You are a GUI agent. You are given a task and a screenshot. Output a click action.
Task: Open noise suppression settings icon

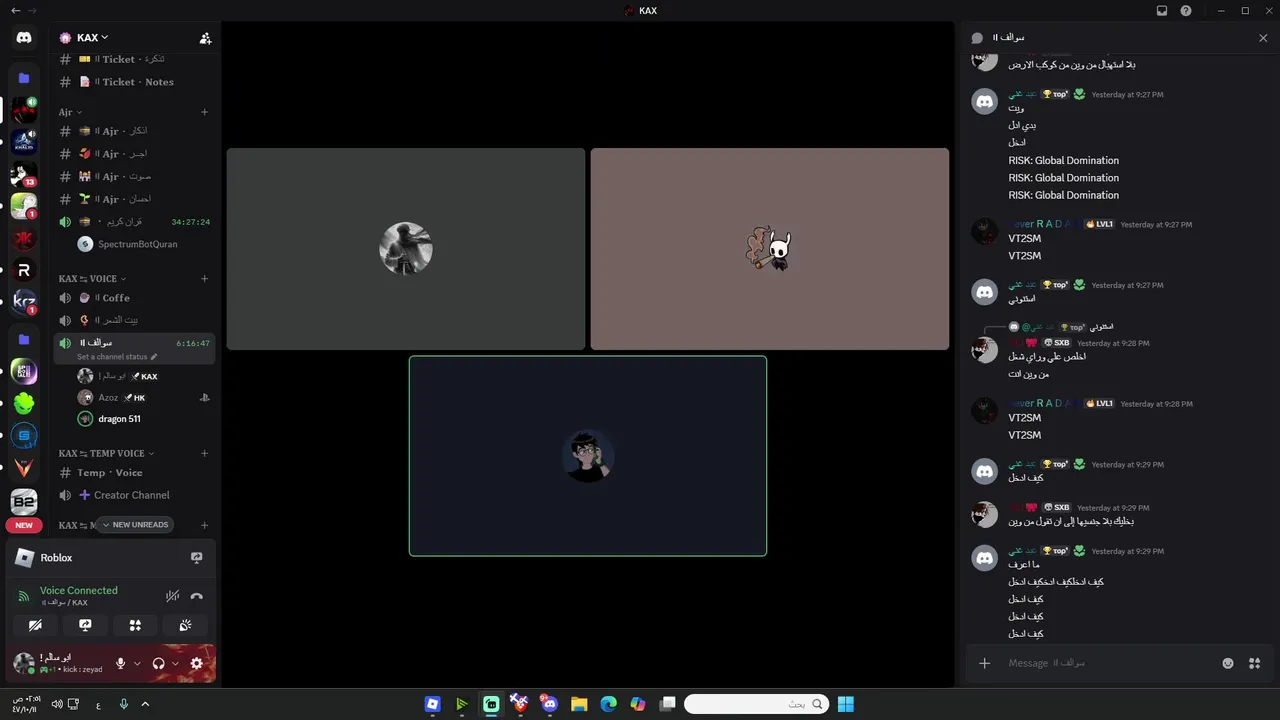click(172, 596)
